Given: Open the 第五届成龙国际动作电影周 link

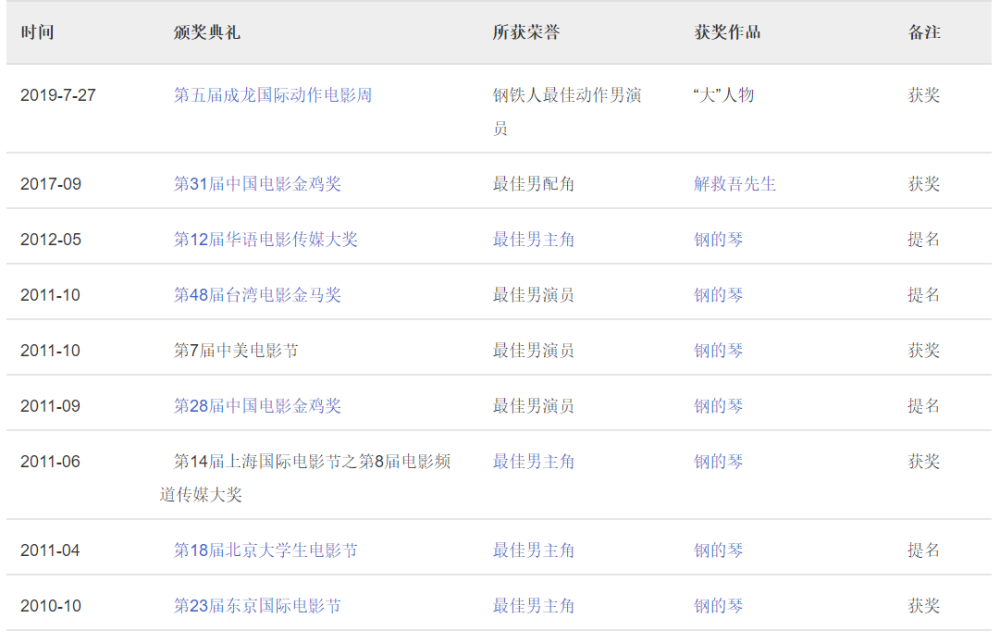Looking at the screenshot, I should click(272, 95).
